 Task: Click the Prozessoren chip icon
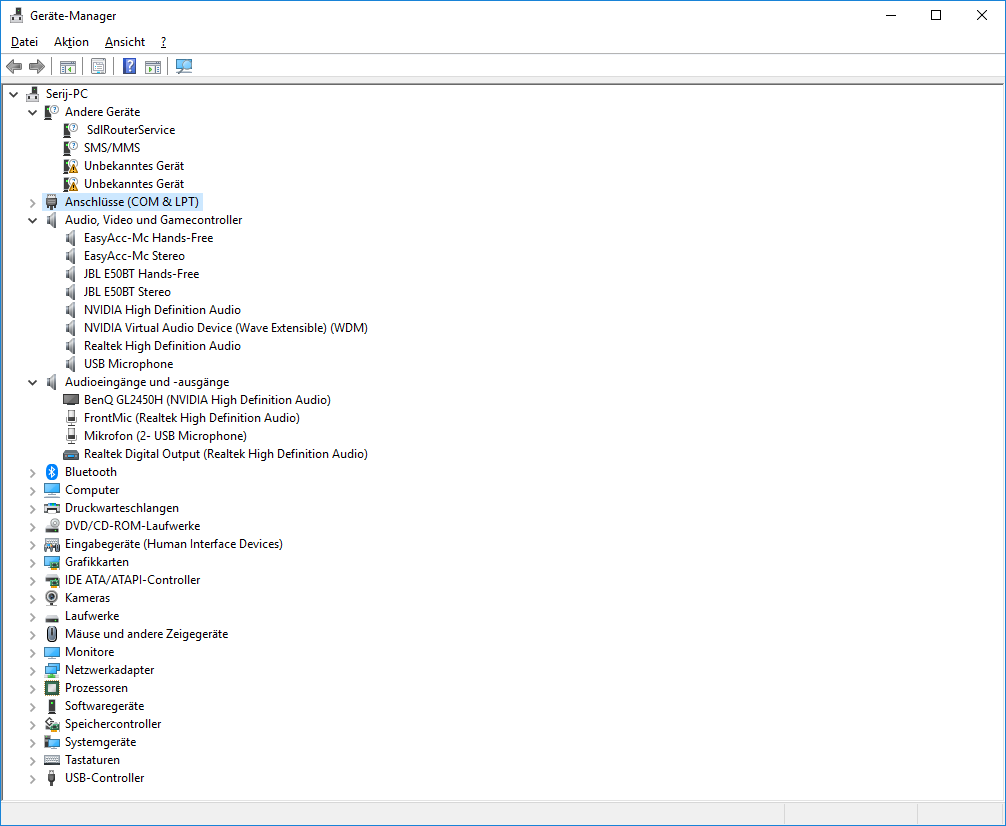52,688
